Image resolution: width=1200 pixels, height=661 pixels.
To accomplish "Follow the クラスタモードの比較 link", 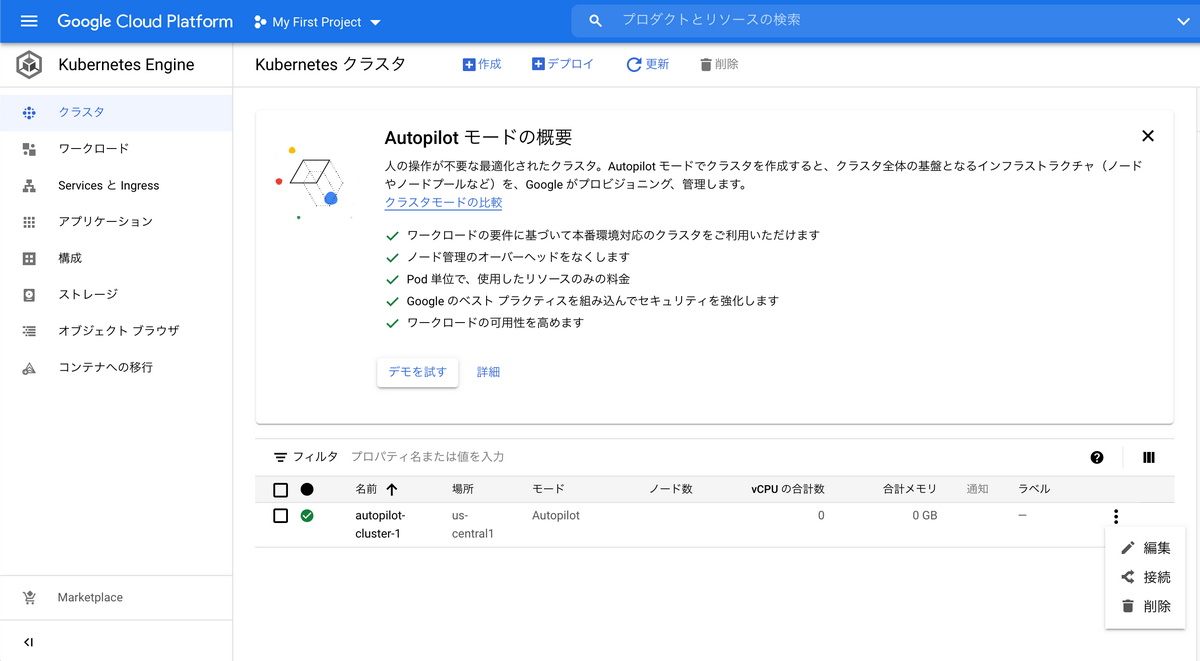I will coord(443,203).
